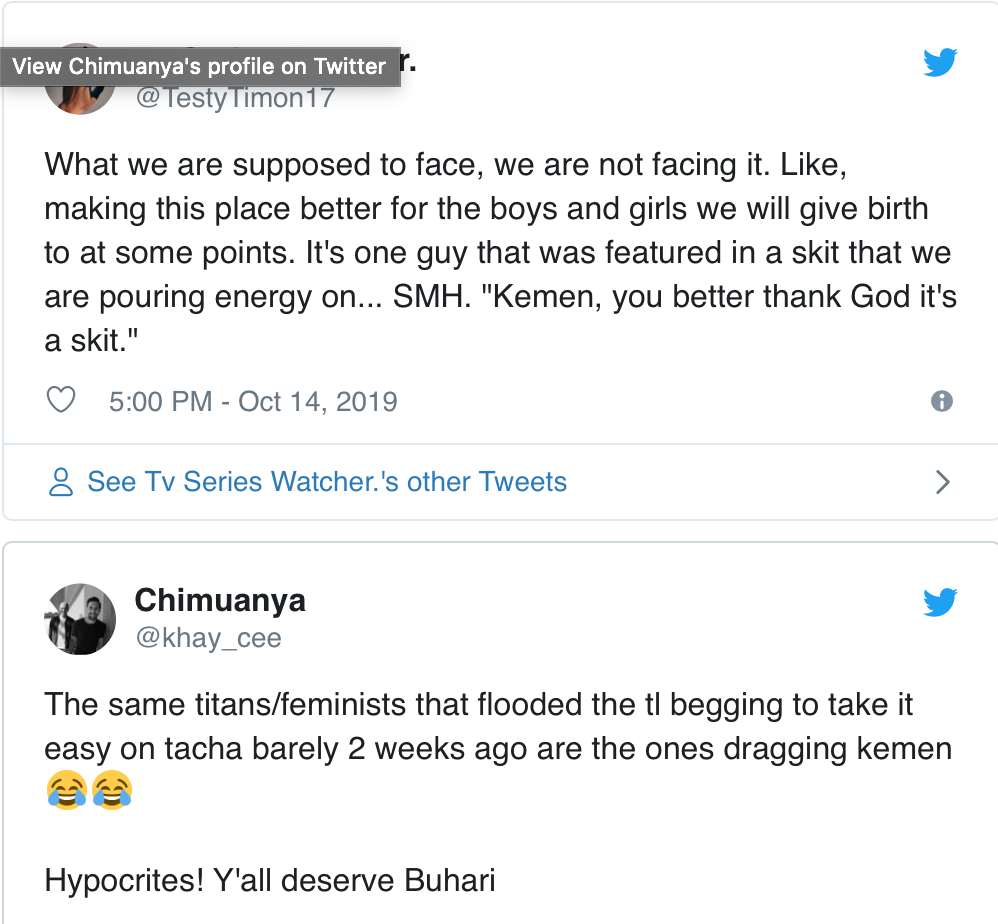Open Chimuanya's profile picture
The image size is (998, 924).
(x=81, y=619)
